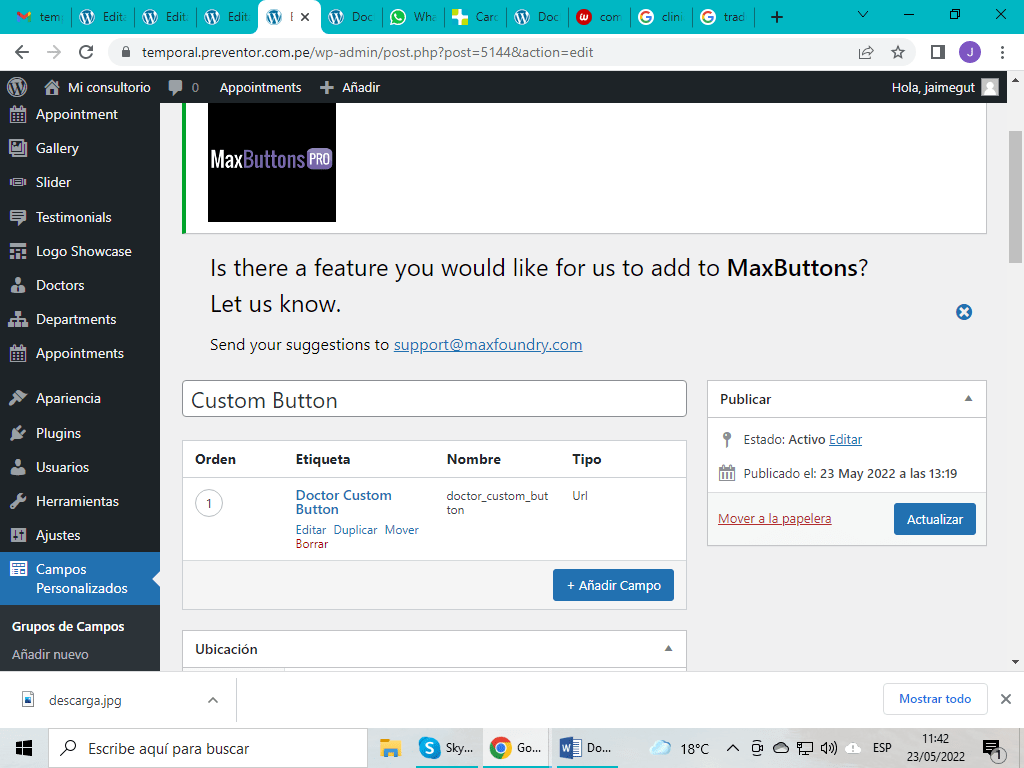Open the jaimegut user profile avatar
1024x768 pixels.
tap(990, 88)
